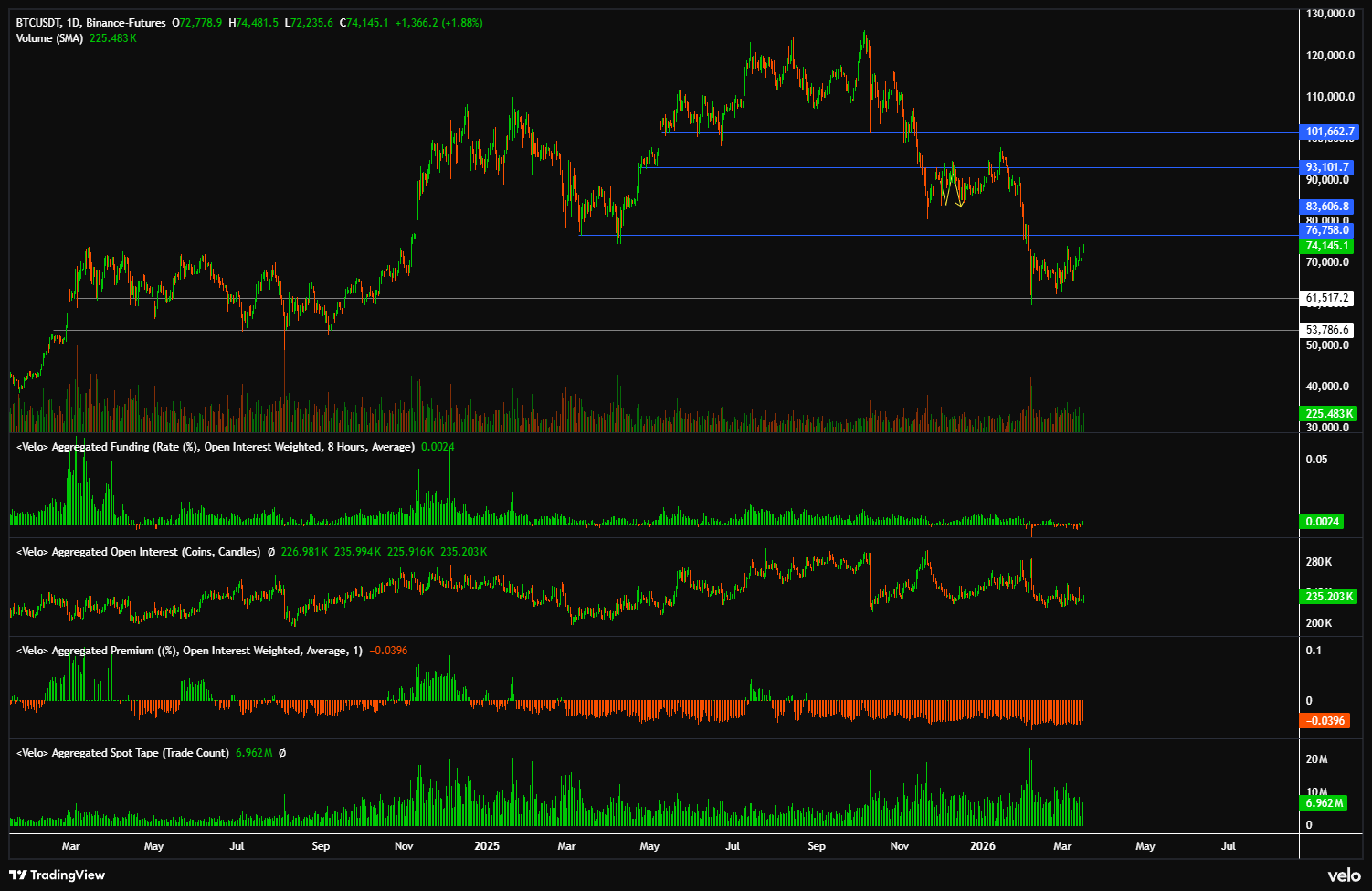This screenshot has width=1372, height=891.
Task: Click the green 0.0024 funding axis label
Action: (1322, 522)
